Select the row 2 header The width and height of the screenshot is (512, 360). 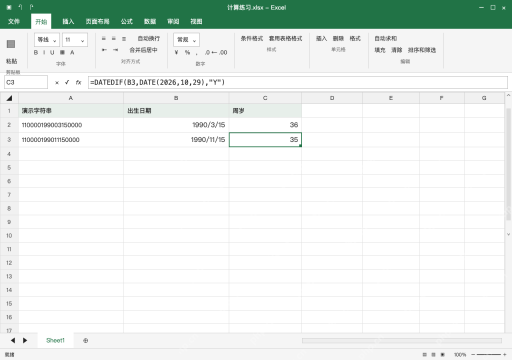[9, 125]
